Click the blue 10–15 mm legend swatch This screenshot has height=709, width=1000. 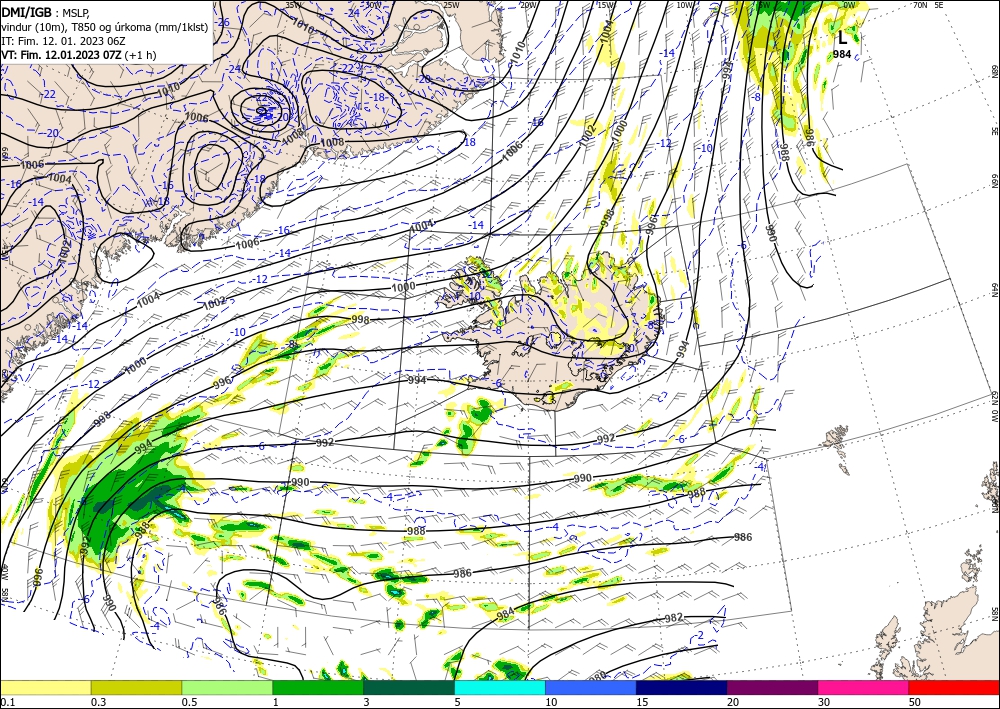tap(591, 687)
